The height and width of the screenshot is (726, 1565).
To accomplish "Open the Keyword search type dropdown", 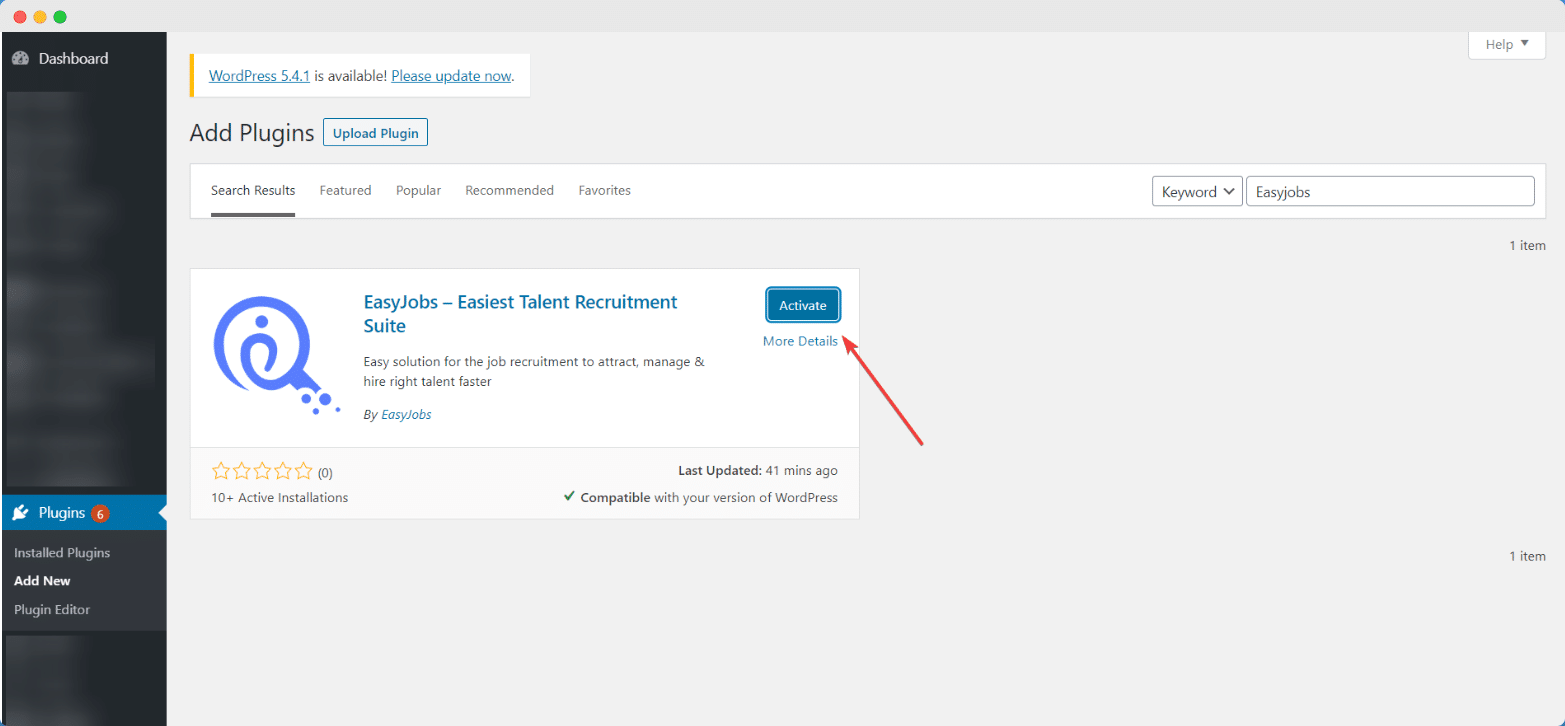I will click(x=1197, y=192).
